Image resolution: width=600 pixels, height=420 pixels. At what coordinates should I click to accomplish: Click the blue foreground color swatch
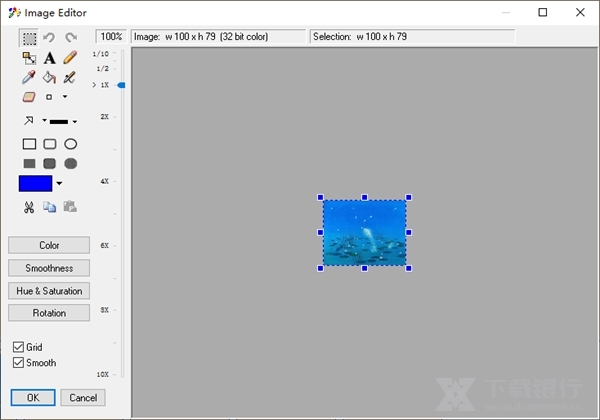click(35, 184)
